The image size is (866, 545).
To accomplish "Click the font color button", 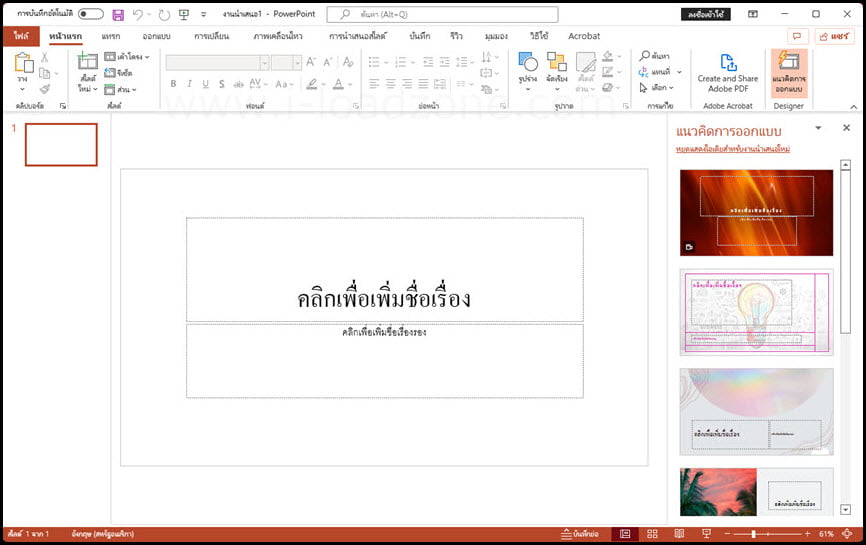I will pos(339,84).
